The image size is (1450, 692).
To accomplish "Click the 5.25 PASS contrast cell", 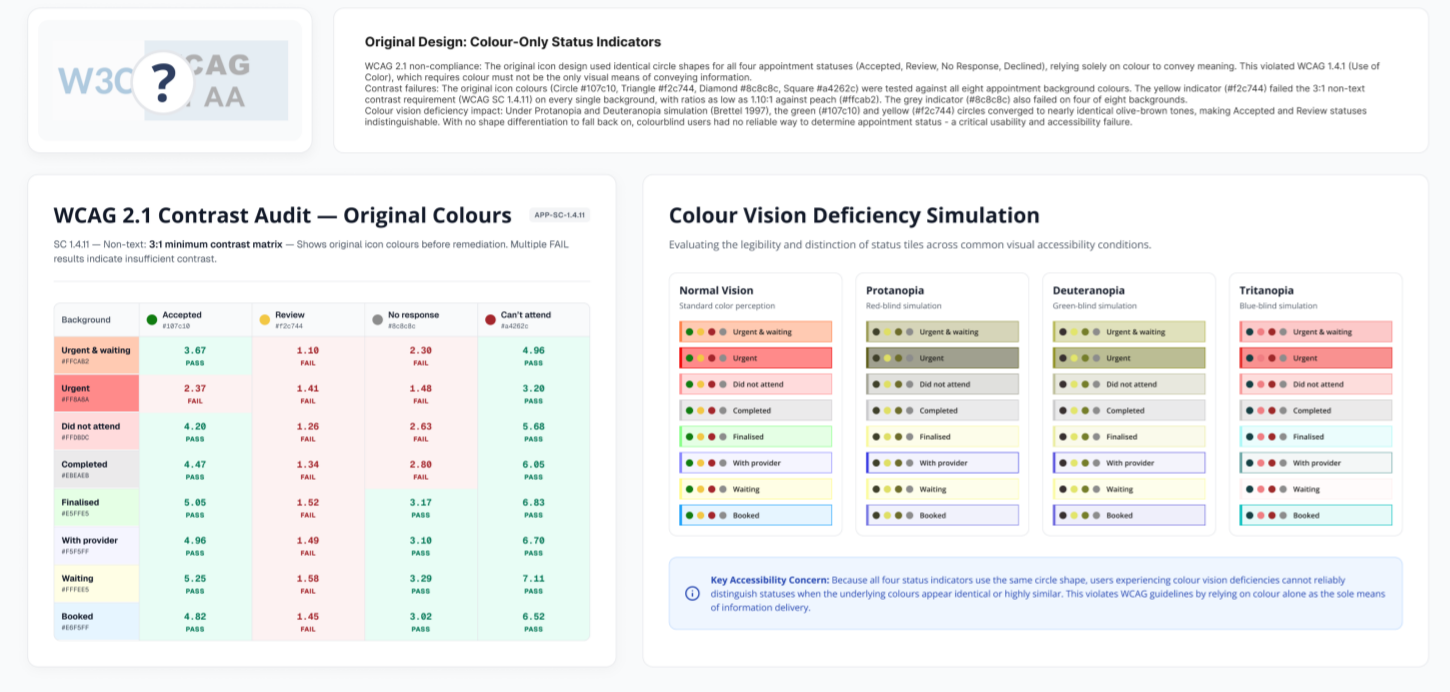I will tap(195, 583).
